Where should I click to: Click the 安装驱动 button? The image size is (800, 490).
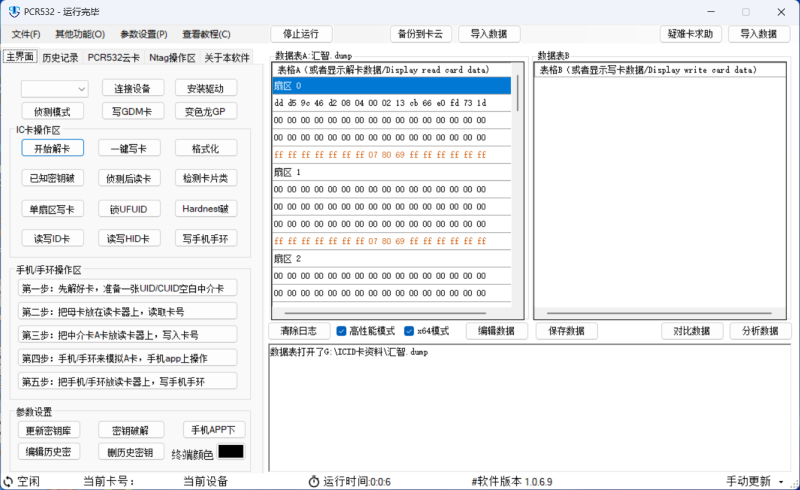206,89
